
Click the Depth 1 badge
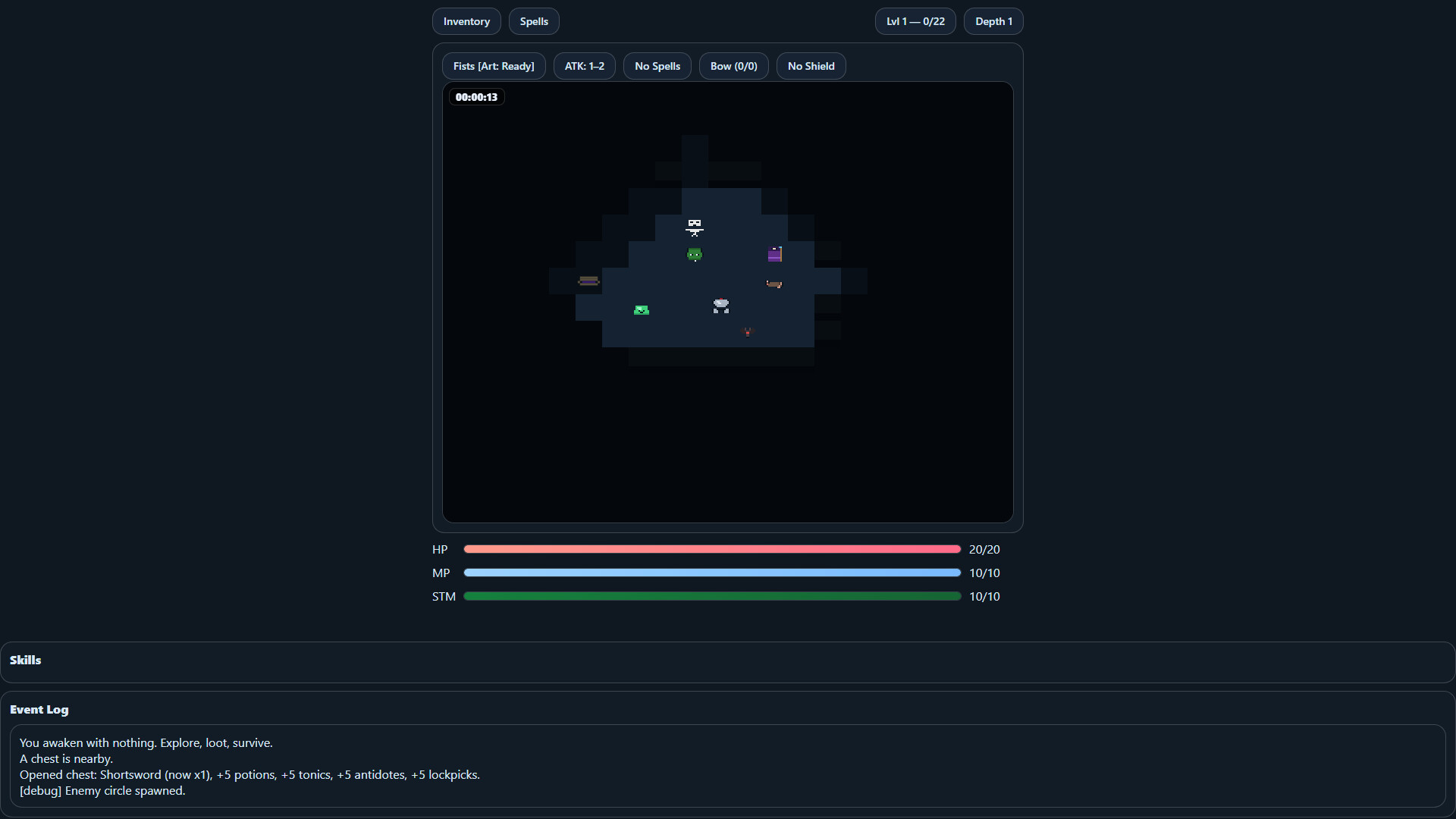pyautogui.click(x=993, y=21)
